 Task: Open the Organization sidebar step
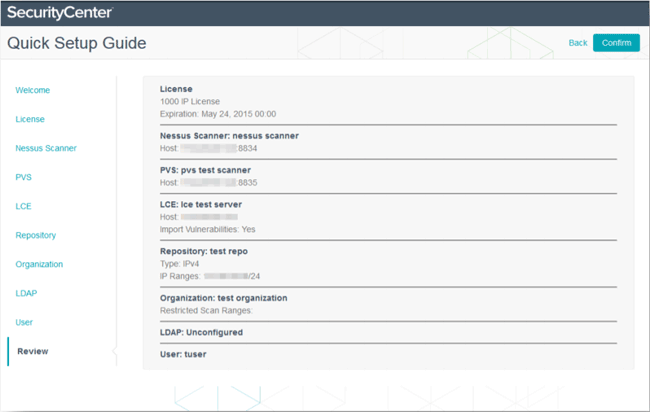39,264
